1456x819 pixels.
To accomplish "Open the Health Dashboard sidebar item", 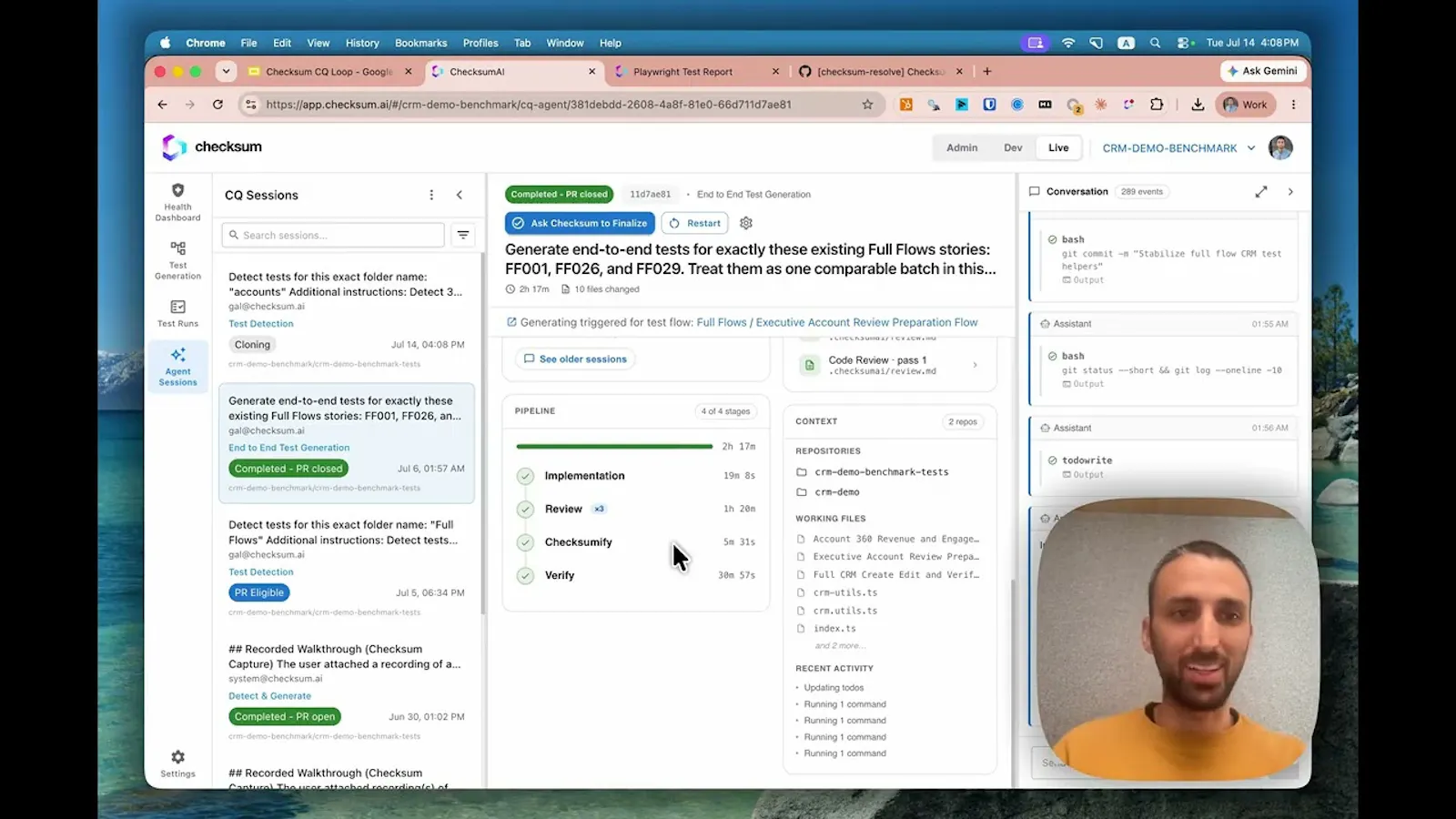I will point(177,202).
